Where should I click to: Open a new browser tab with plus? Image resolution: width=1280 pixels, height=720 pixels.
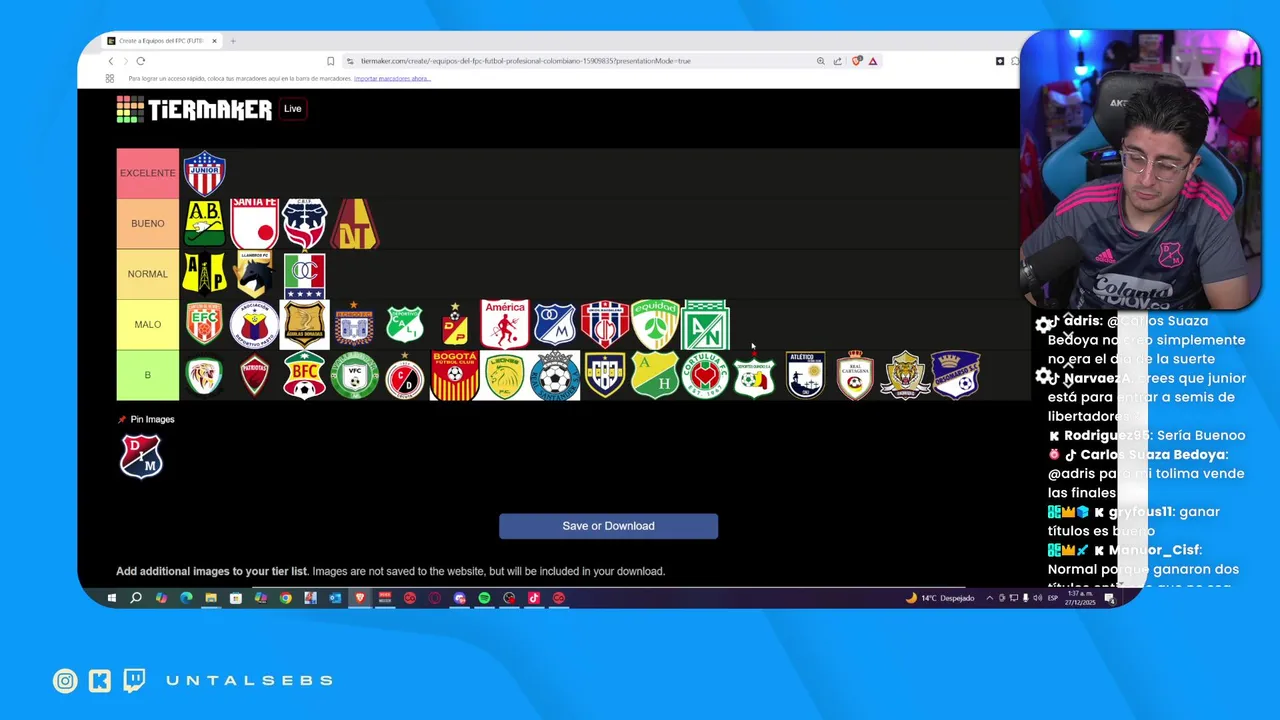[233, 41]
